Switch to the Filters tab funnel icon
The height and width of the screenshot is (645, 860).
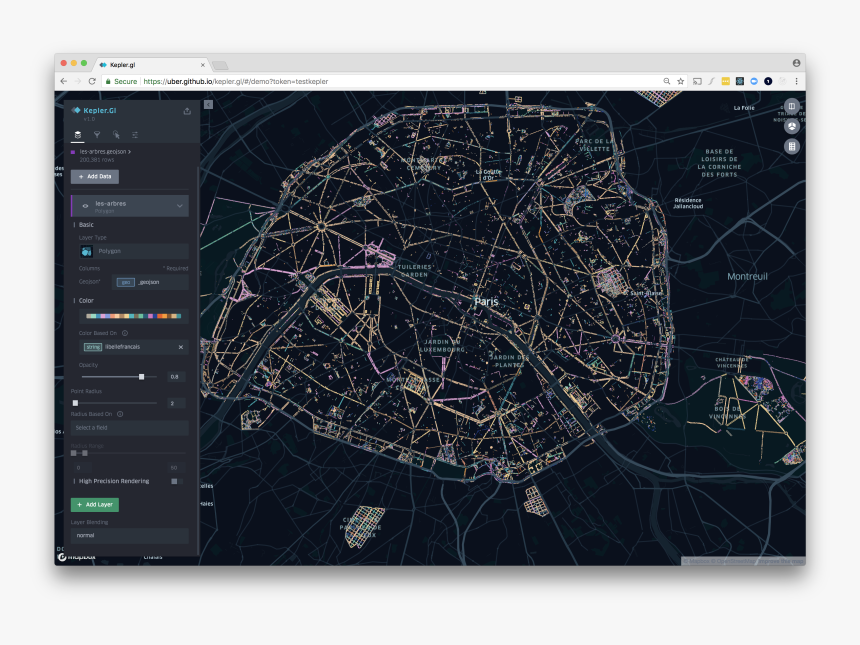pyautogui.click(x=97, y=135)
